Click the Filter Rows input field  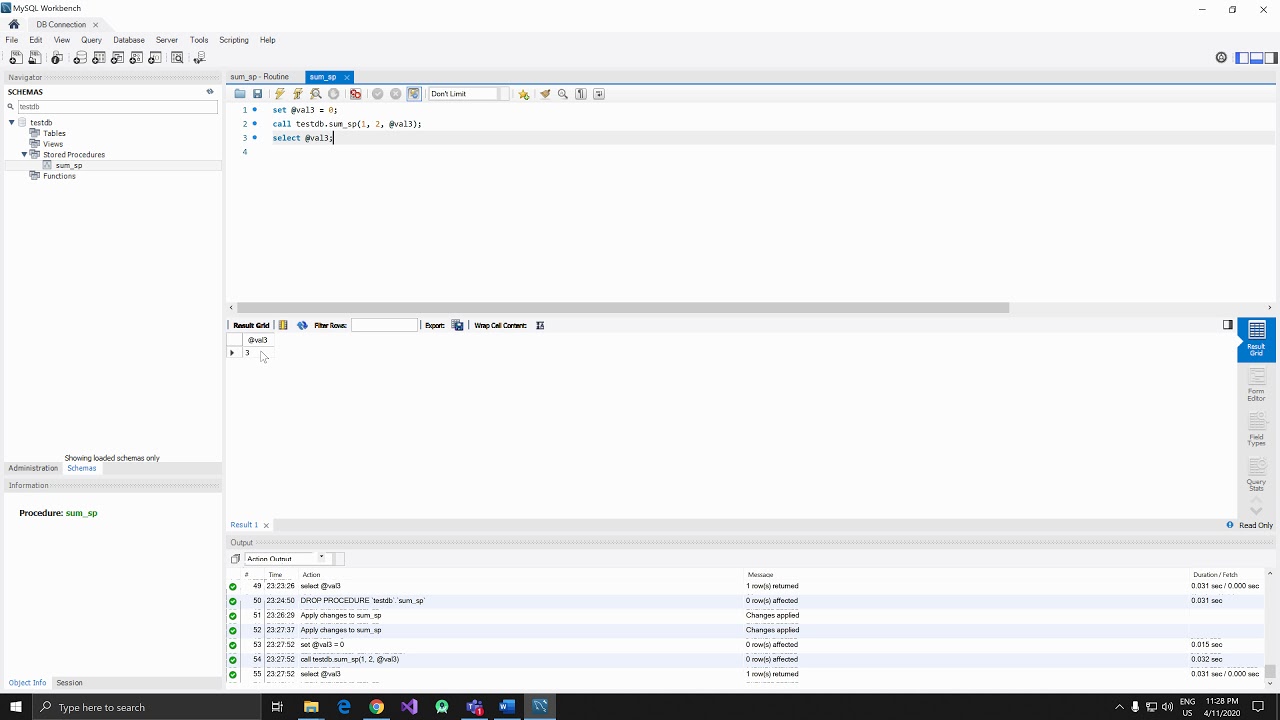[x=384, y=325]
